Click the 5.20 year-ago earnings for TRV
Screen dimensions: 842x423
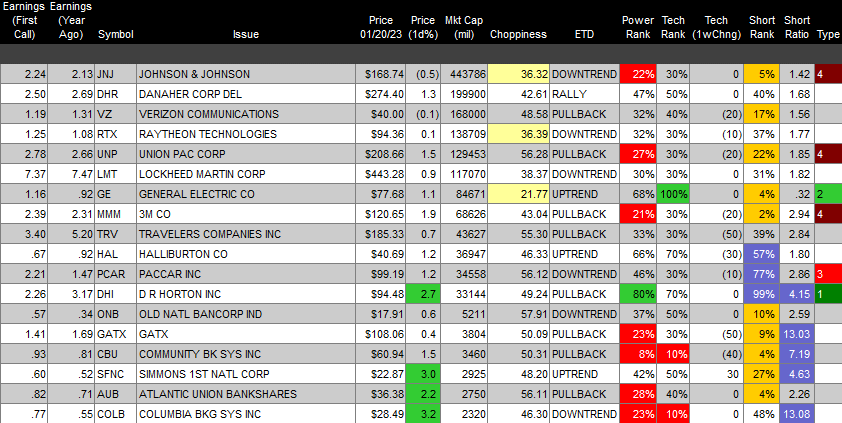[71, 234]
